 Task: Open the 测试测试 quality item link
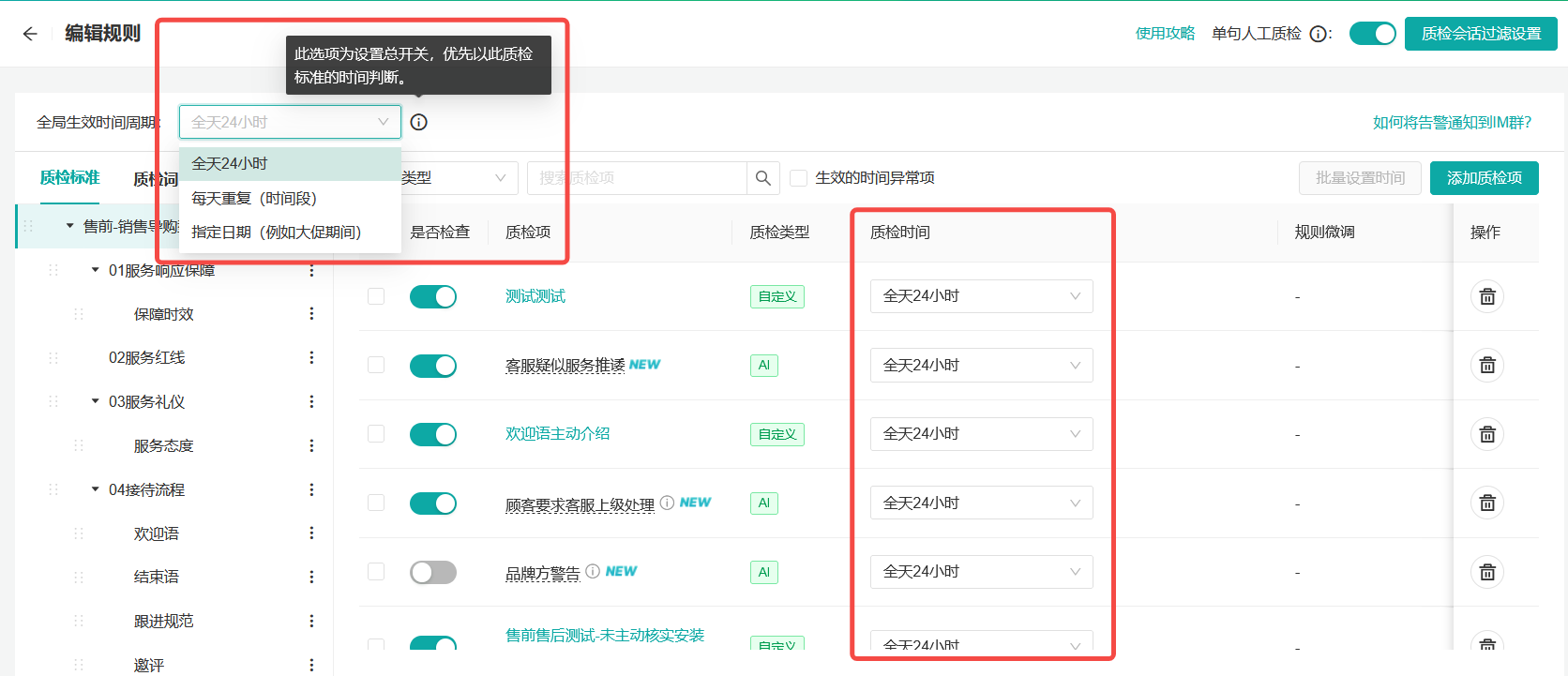pos(535,296)
